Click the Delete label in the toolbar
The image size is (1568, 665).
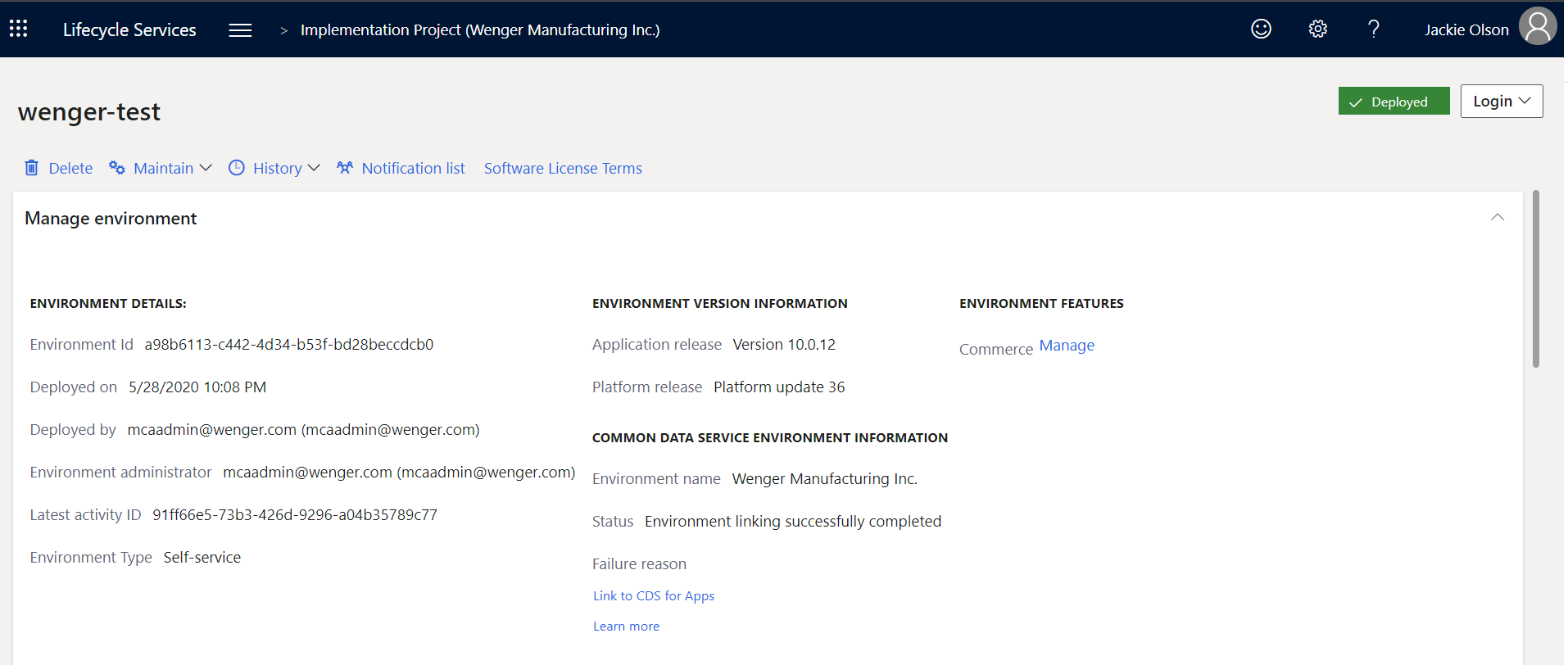[70, 168]
